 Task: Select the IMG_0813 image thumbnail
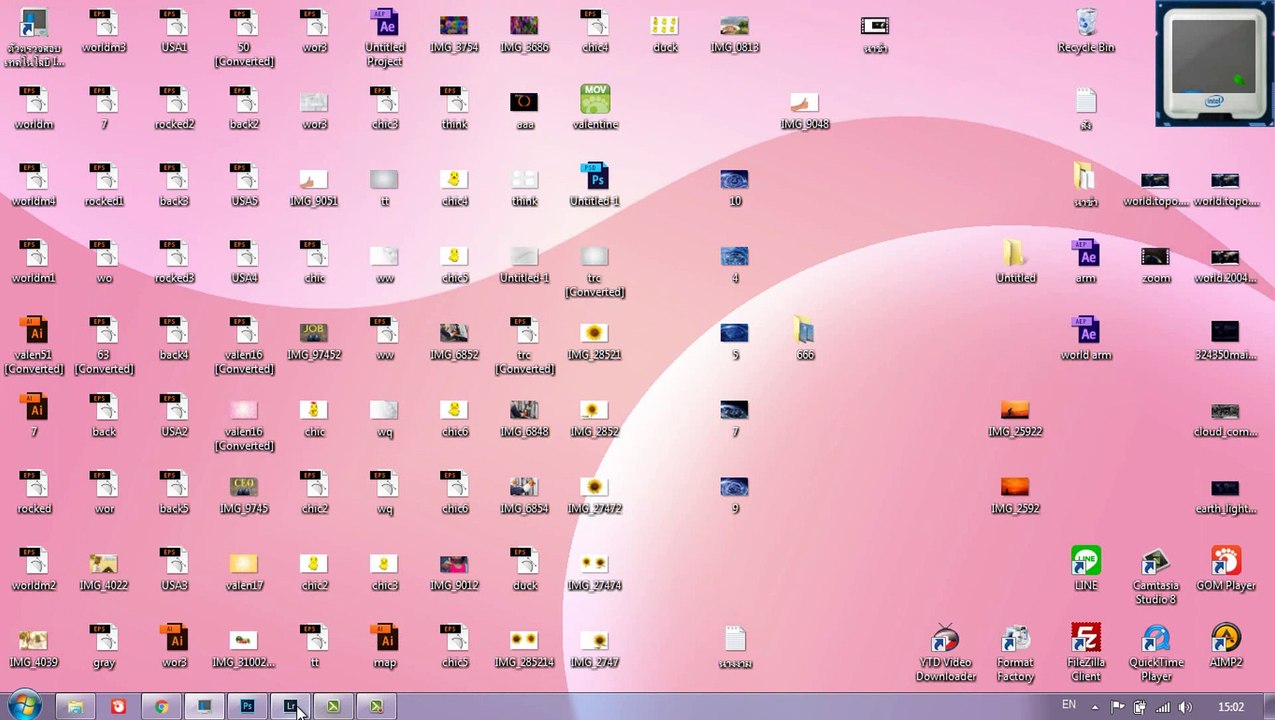[x=735, y=31]
